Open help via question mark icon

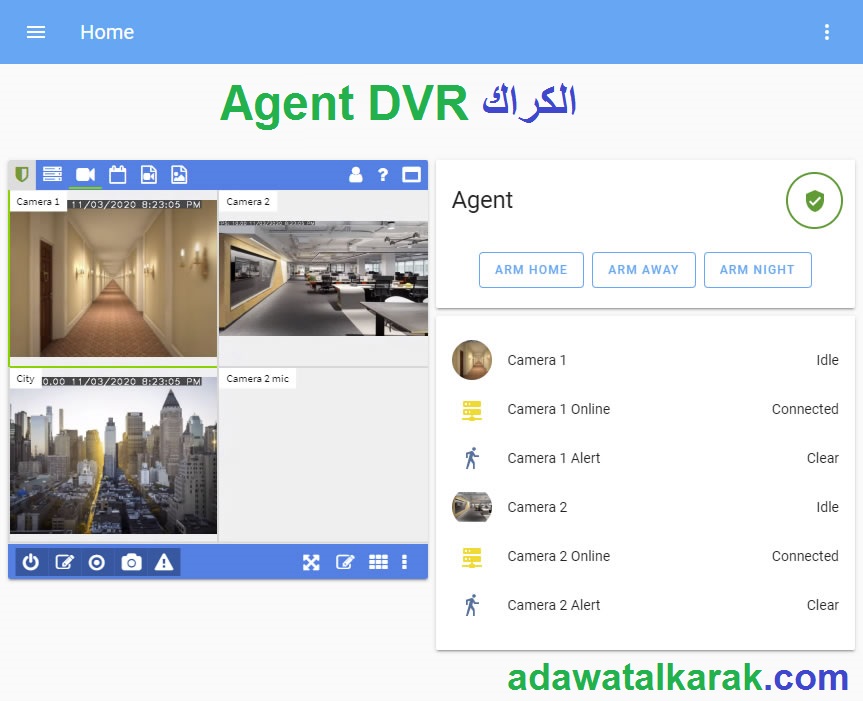[383, 175]
